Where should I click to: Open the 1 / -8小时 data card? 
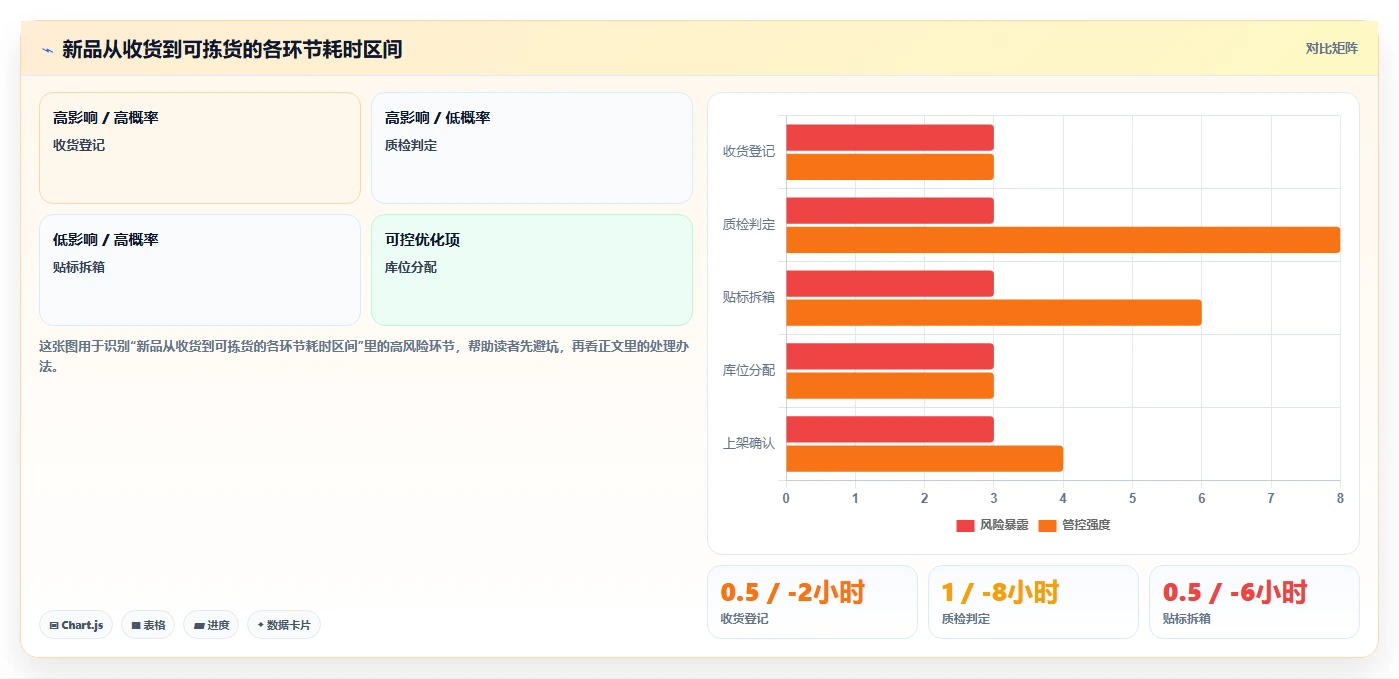(1033, 602)
